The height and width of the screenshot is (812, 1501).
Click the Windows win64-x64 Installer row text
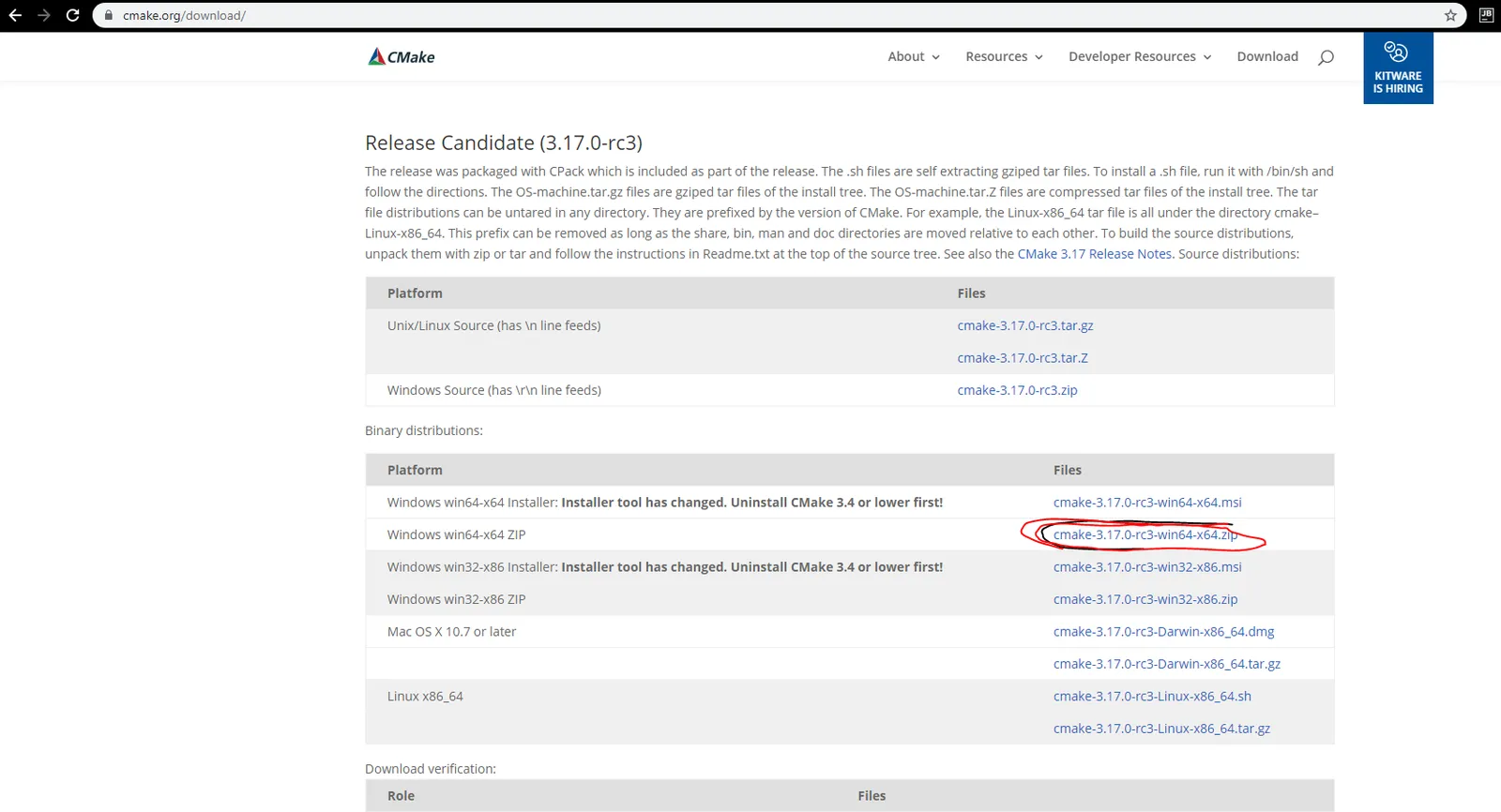(665, 503)
